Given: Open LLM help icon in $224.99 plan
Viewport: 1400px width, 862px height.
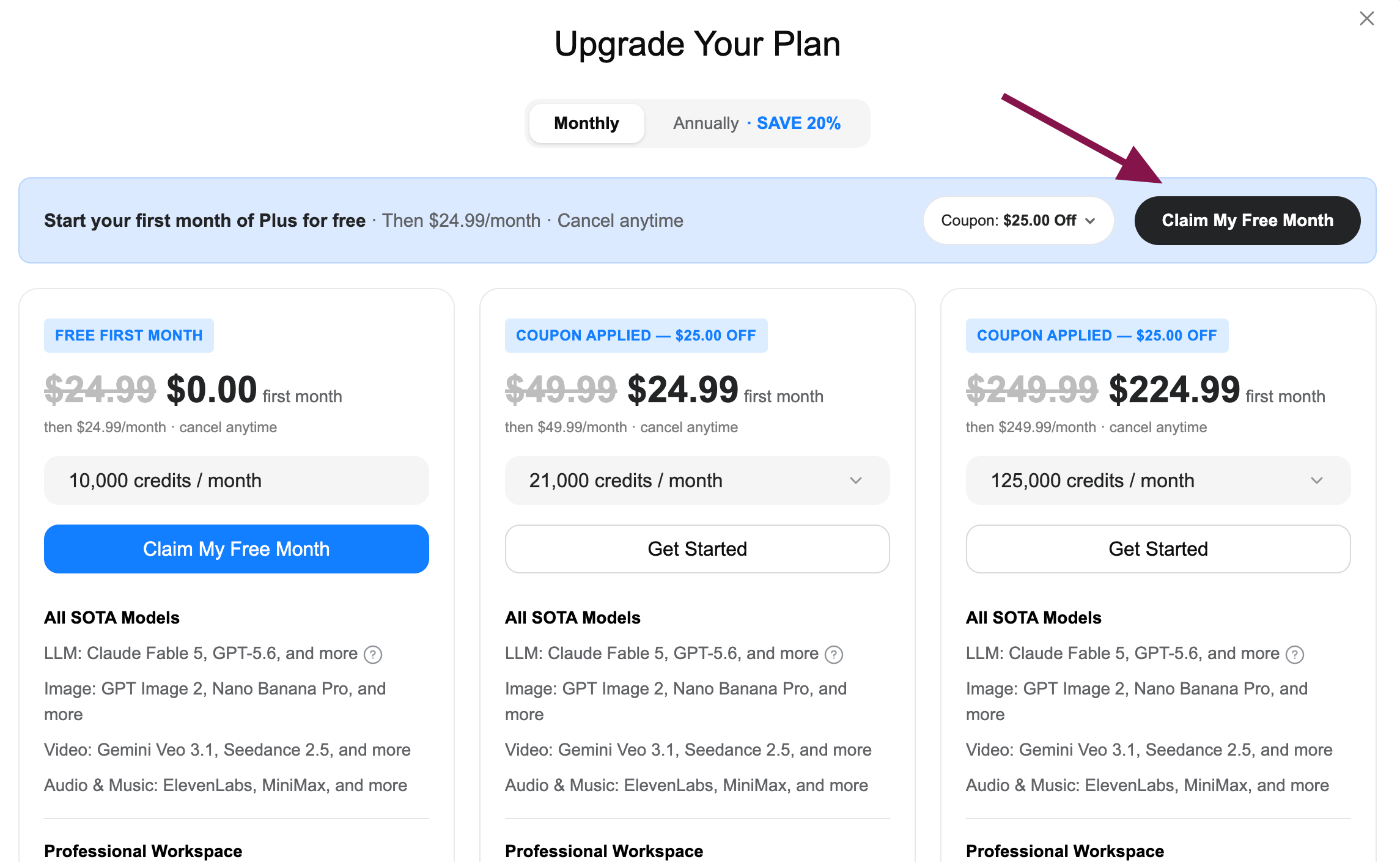Looking at the screenshot, I should pyautogui.click(x=1295, y=655).
